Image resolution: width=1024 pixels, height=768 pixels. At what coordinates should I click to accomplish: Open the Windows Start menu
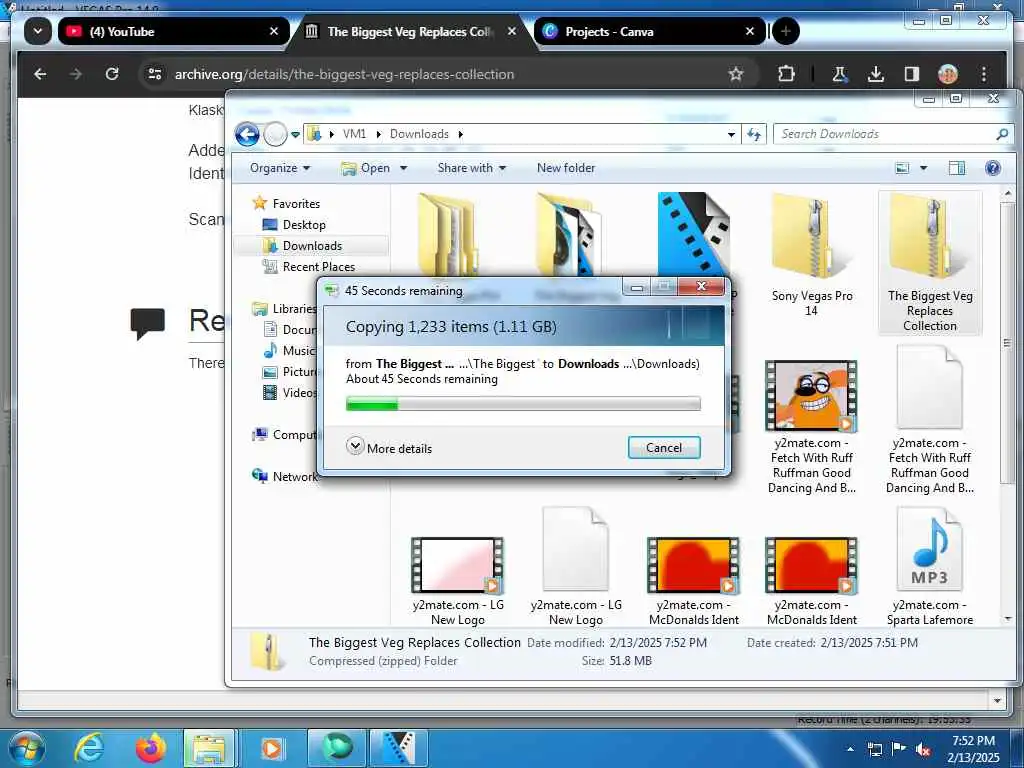pos(27,748)
